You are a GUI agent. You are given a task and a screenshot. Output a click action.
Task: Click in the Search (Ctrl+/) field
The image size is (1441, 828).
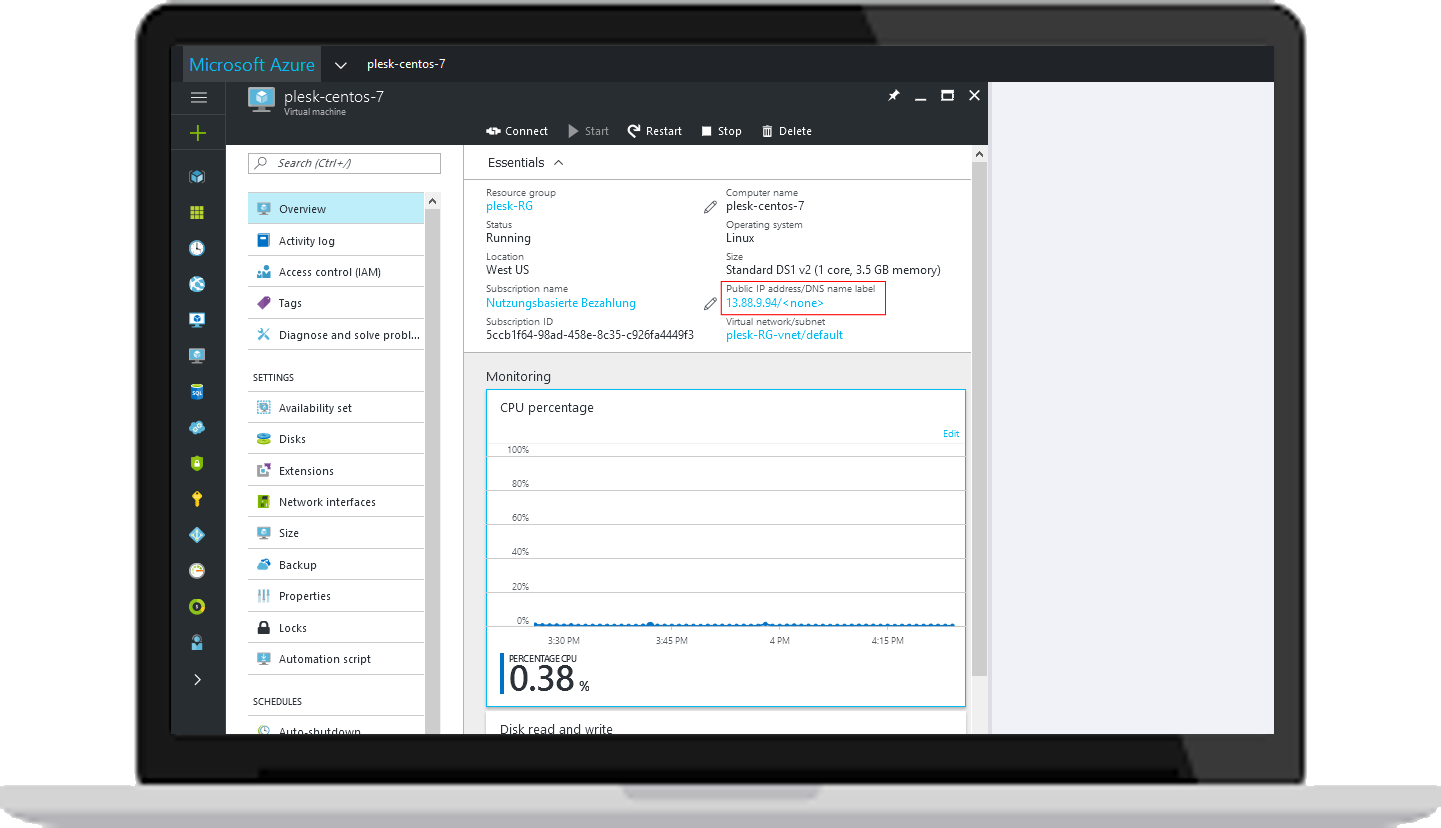click(344, 163)
